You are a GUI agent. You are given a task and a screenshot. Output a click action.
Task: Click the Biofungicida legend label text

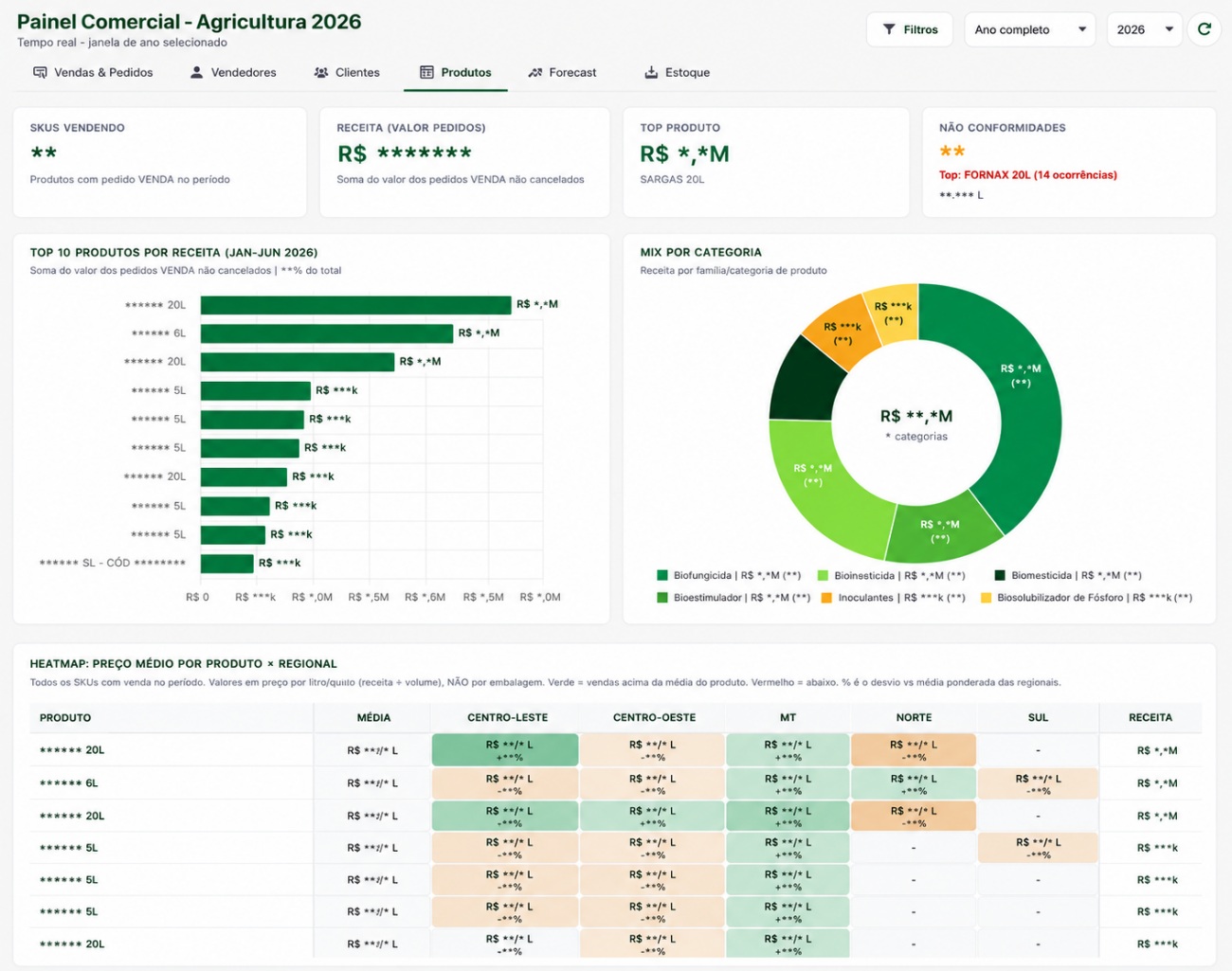[x=737, y=575]
